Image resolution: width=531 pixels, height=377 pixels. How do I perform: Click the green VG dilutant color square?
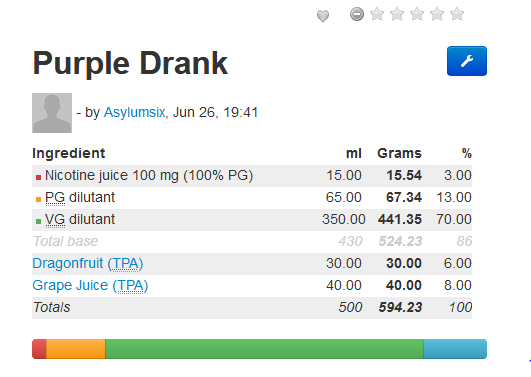38,221
